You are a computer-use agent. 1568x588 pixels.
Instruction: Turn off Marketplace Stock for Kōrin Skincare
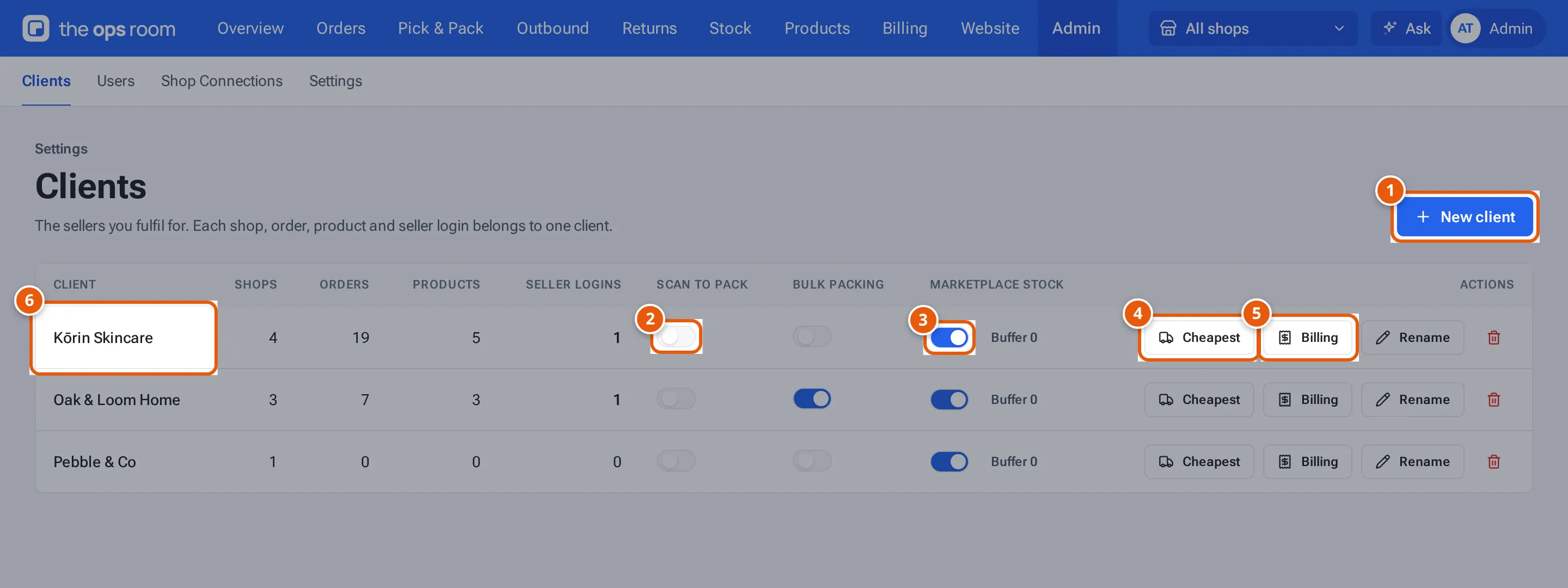[x=949, y=337]
